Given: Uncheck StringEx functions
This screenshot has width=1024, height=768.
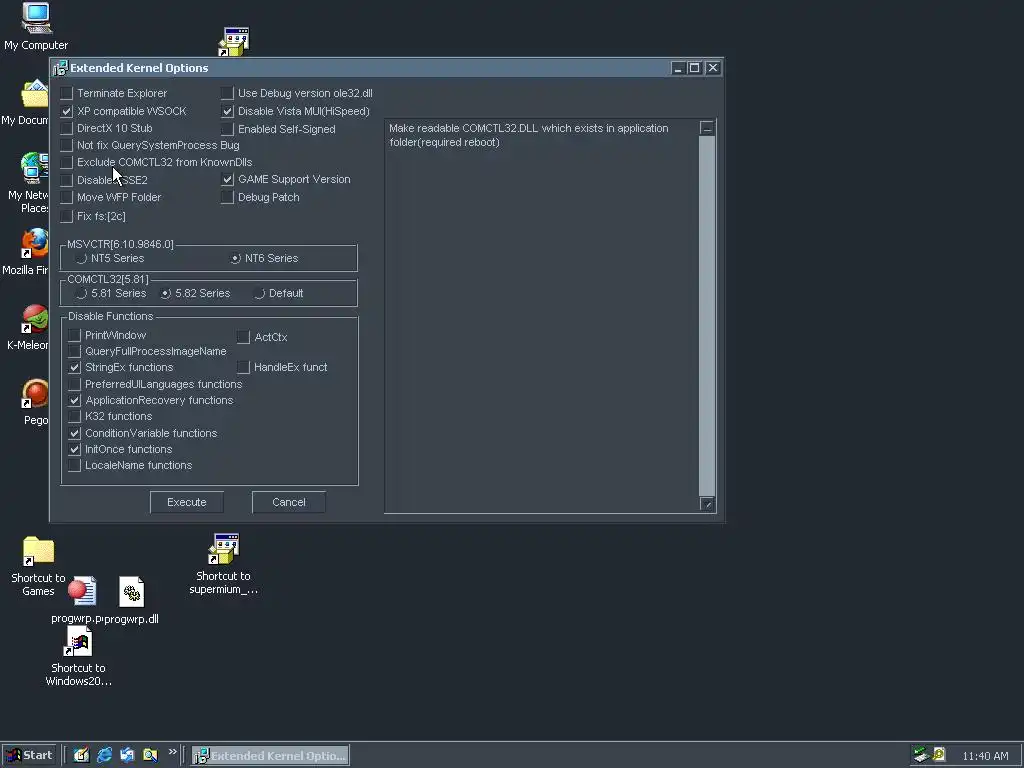Looking at the screenshot, I should [x=74, y=368].
